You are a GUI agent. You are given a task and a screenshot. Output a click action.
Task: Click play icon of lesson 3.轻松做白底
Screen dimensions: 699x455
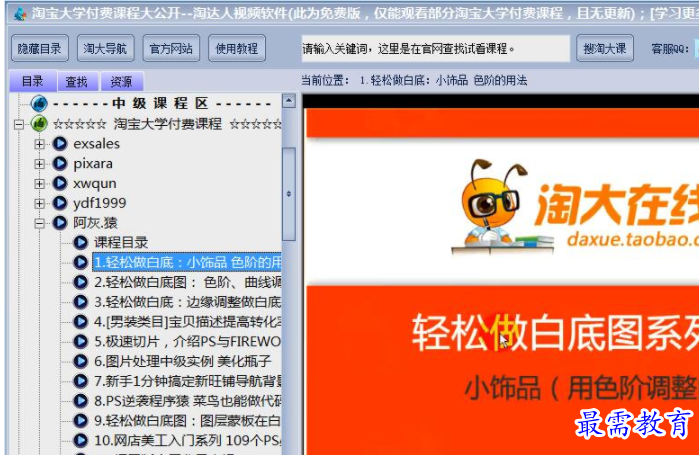80,302
